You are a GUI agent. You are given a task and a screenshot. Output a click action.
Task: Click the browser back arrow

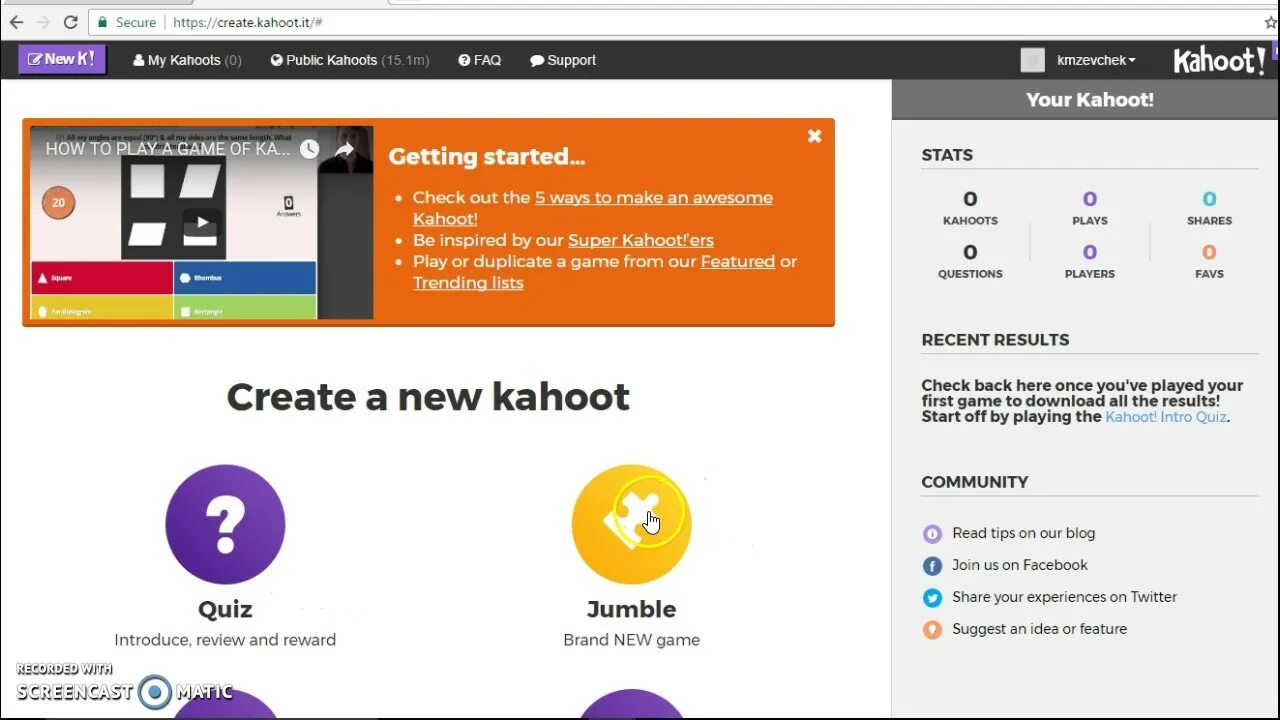point(16,22)
